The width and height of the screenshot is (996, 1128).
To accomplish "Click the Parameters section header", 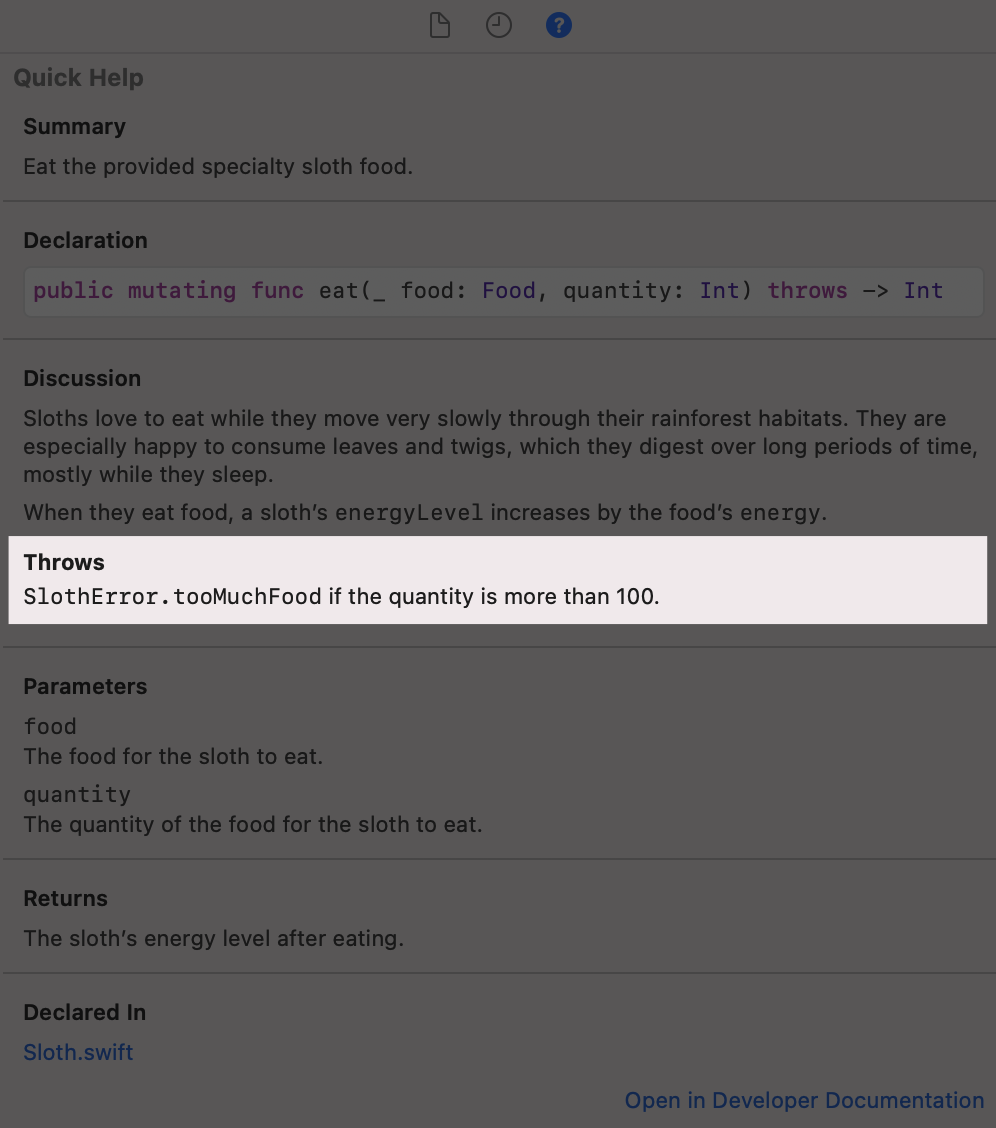I will (85, 686).
